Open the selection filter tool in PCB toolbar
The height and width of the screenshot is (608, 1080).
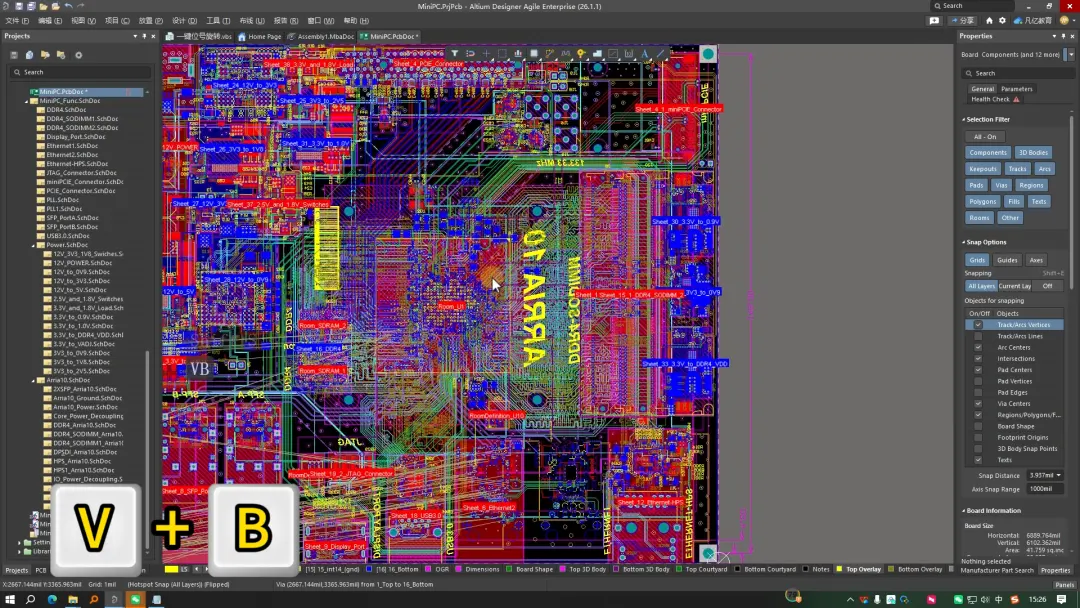click(455, 54)
